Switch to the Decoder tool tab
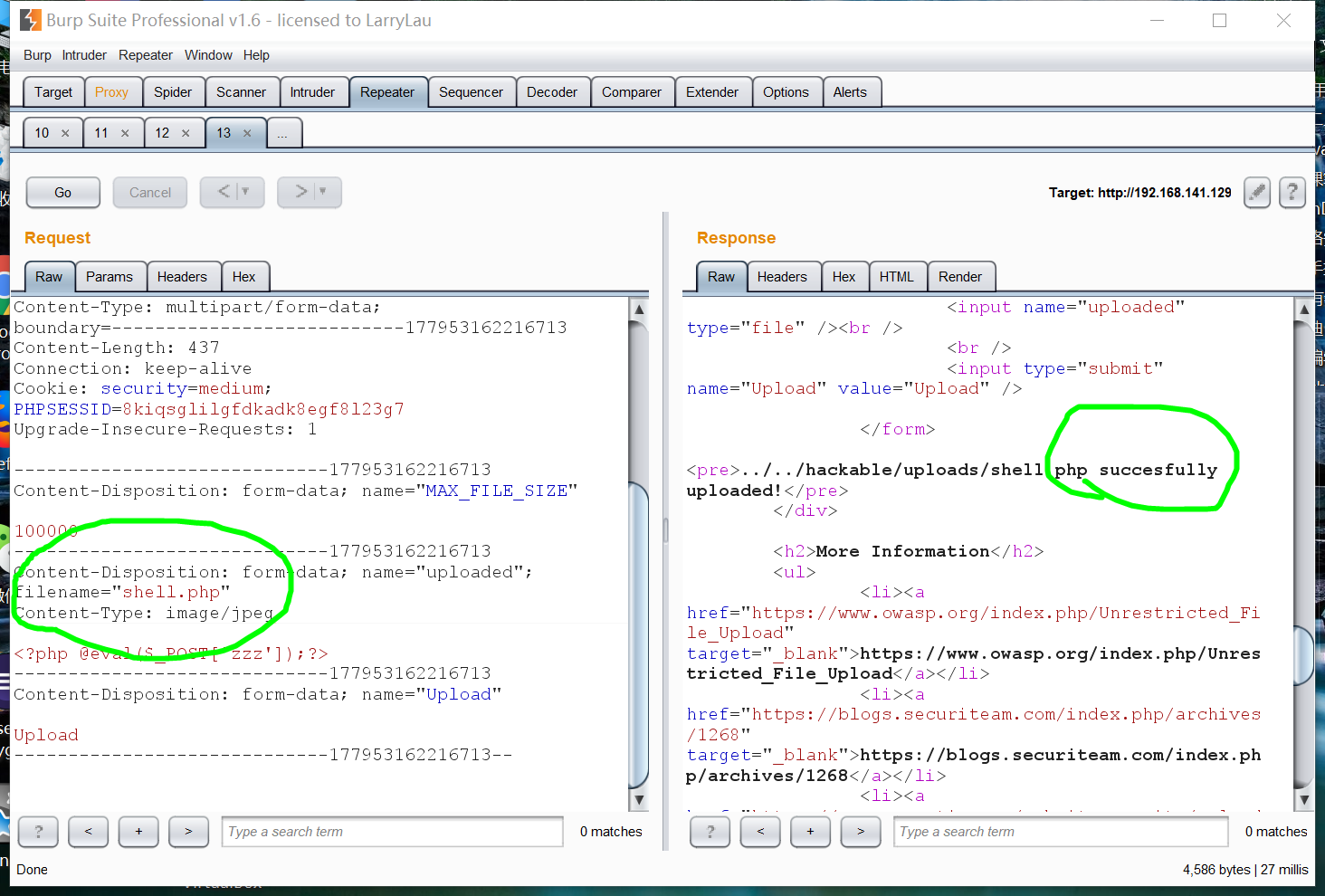The width and height of the screenshot is (1325, 896). [x=552, y=92]
